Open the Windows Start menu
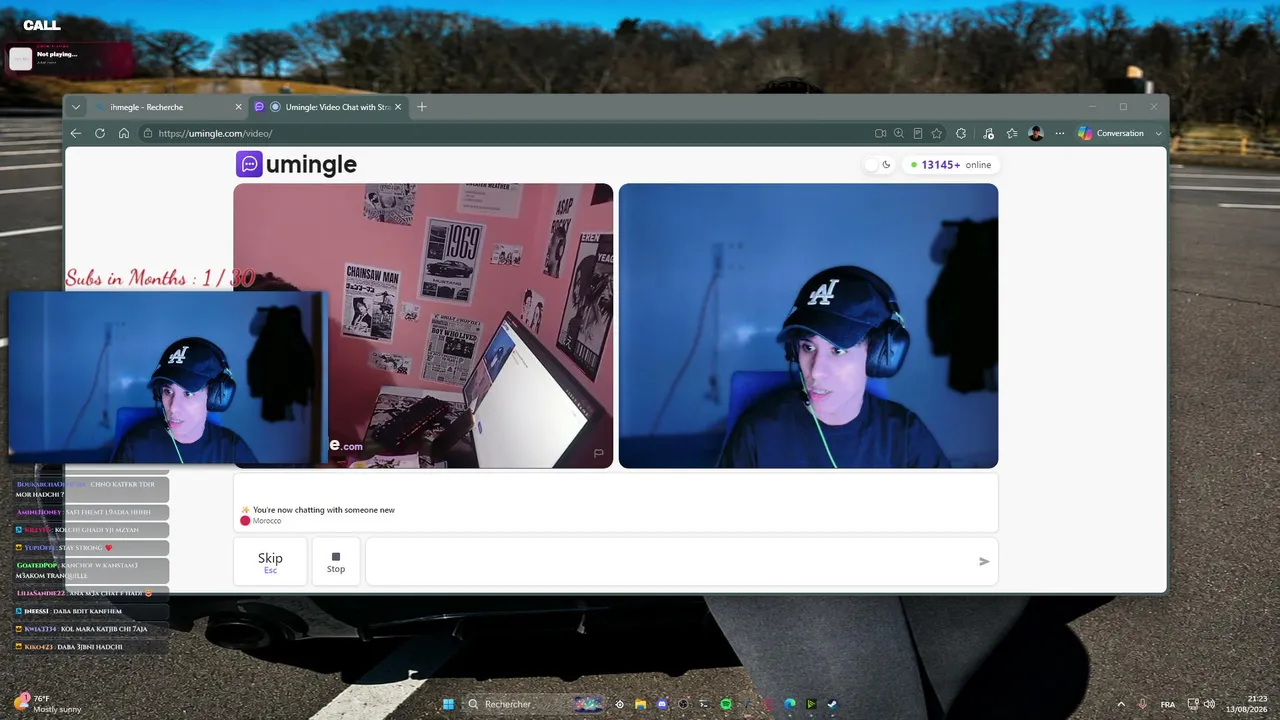The width and height of the screenshot is (1280, 720). [448, 704]
